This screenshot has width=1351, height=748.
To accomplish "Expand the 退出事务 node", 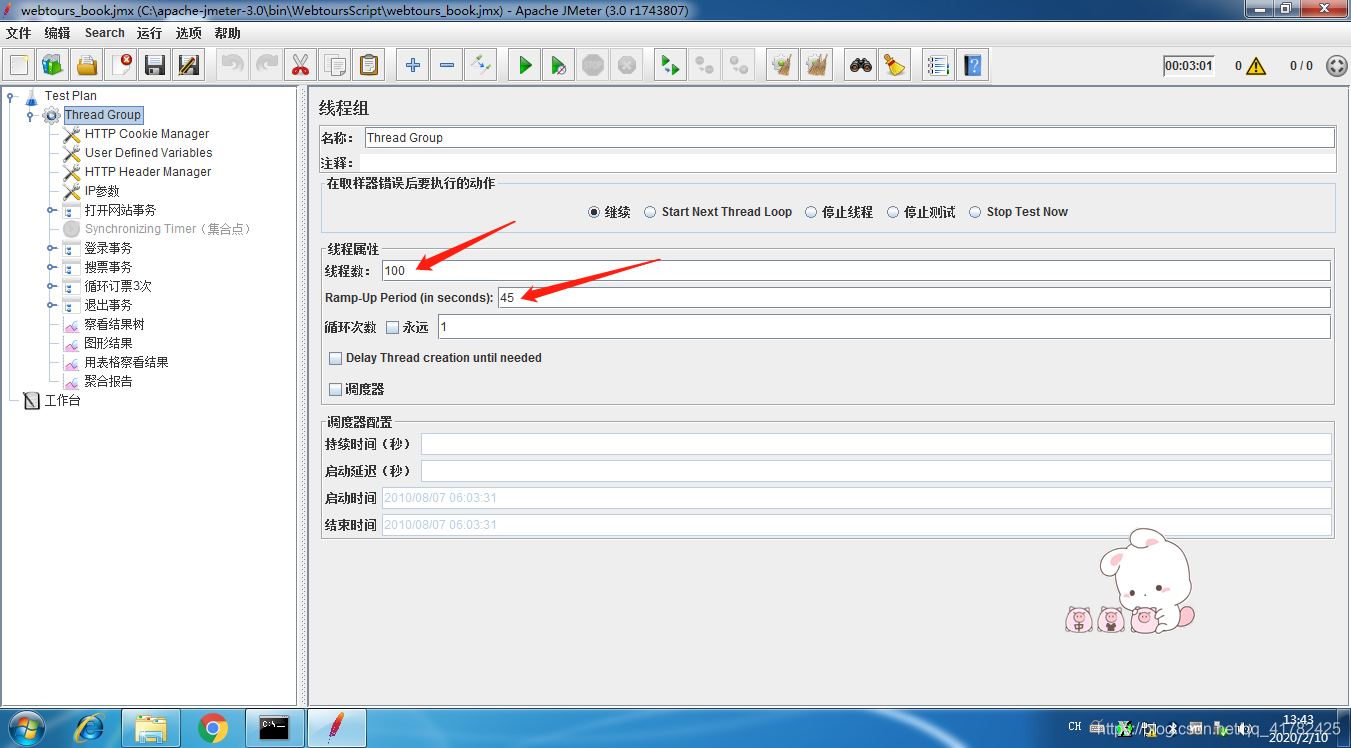I will tap(51, 305).
